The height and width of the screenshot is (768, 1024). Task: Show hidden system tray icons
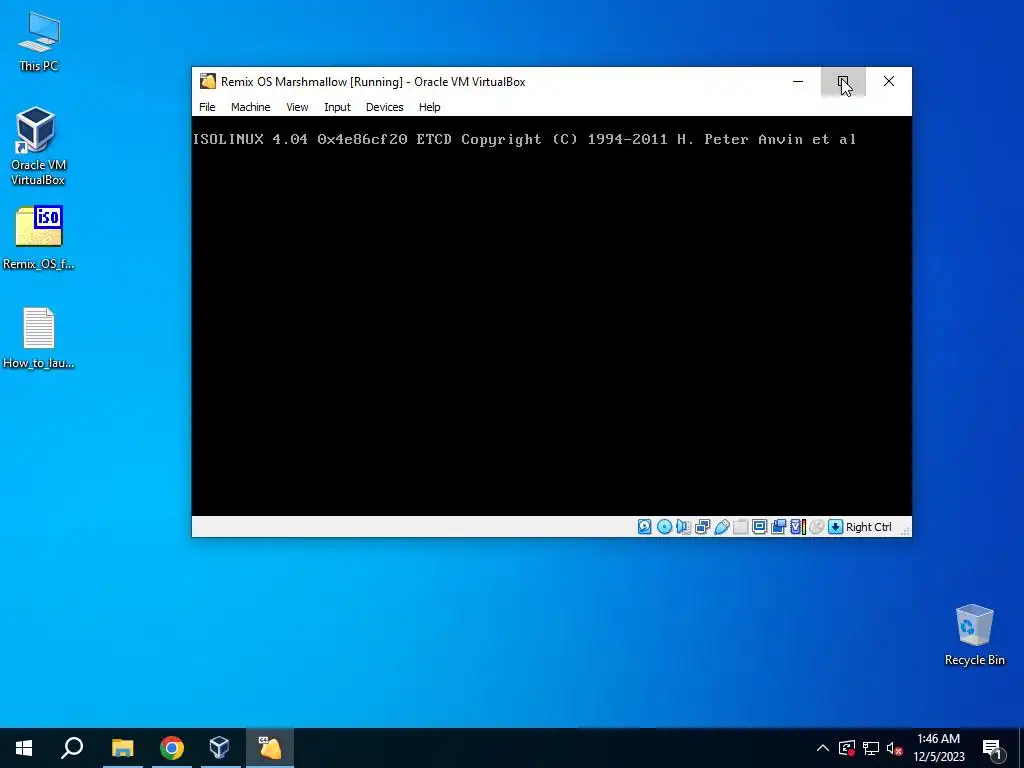coord(823,748)
